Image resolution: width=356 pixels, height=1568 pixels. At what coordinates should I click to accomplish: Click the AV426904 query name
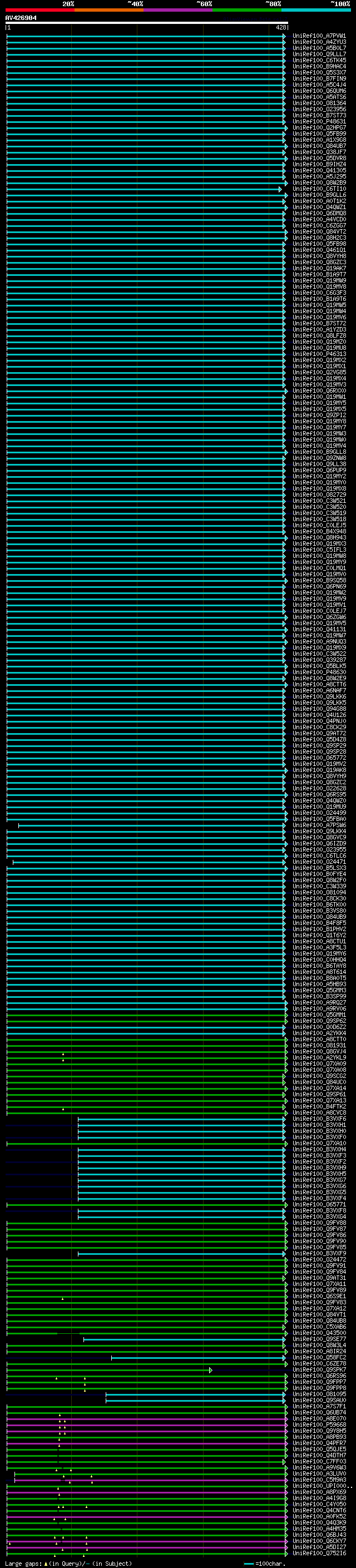click(21, 18)
